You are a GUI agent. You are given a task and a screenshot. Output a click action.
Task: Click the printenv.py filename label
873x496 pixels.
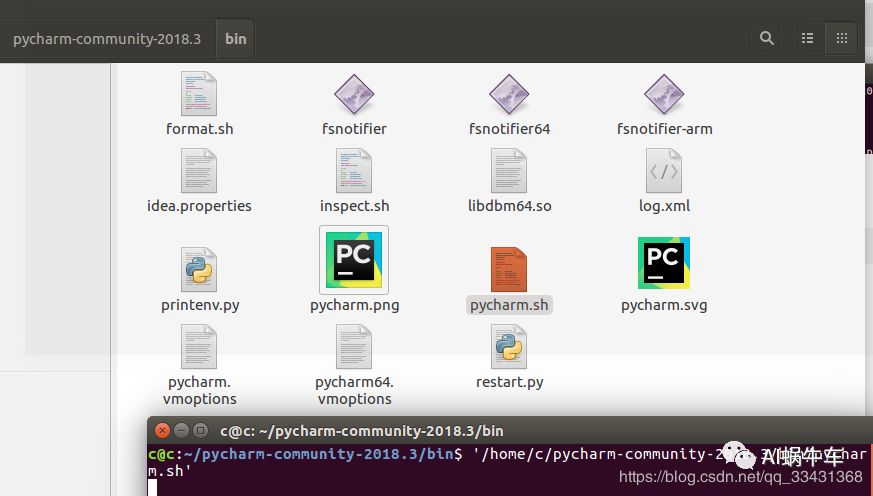(200, 305)
